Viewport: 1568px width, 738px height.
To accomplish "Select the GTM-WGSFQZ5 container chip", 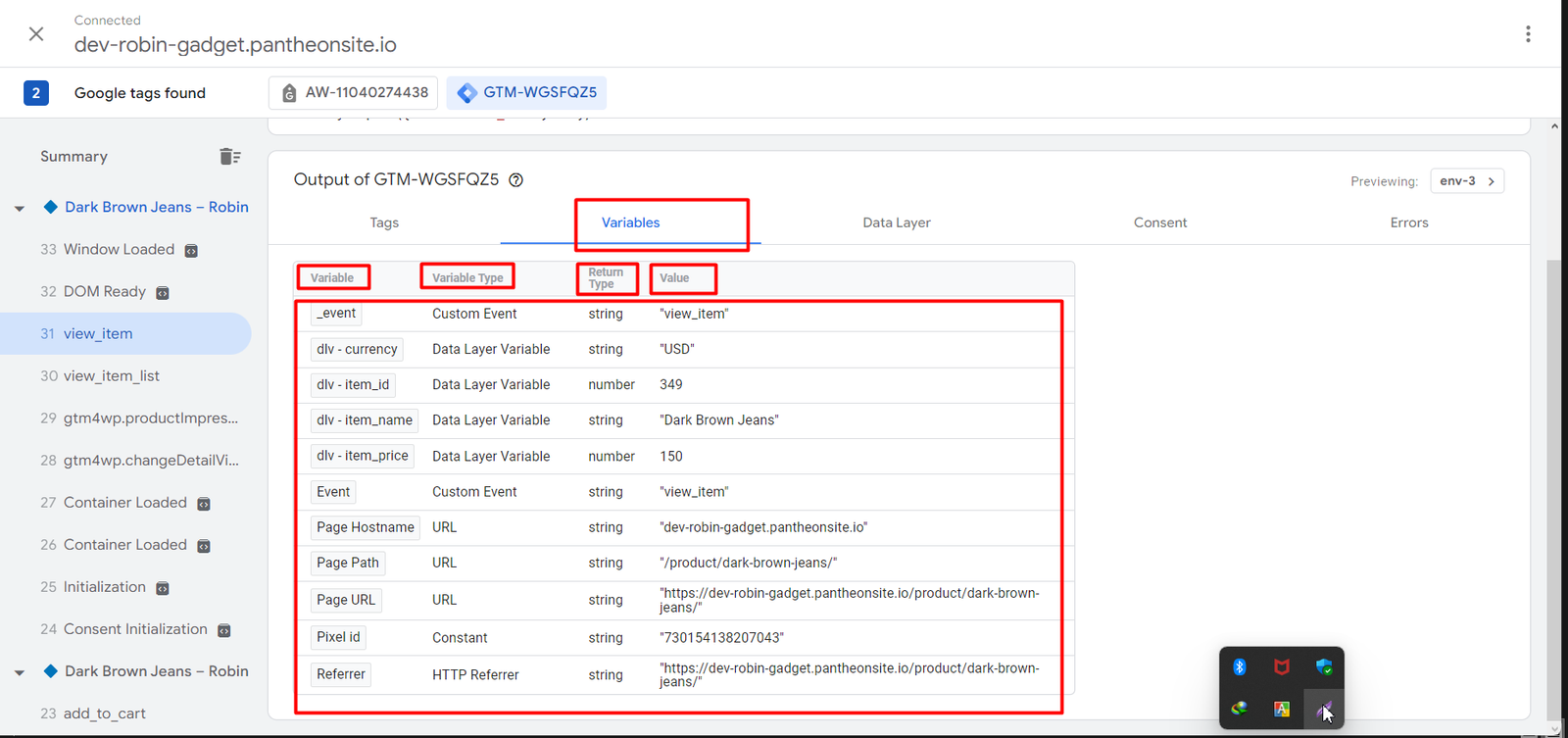I will 527,93.
